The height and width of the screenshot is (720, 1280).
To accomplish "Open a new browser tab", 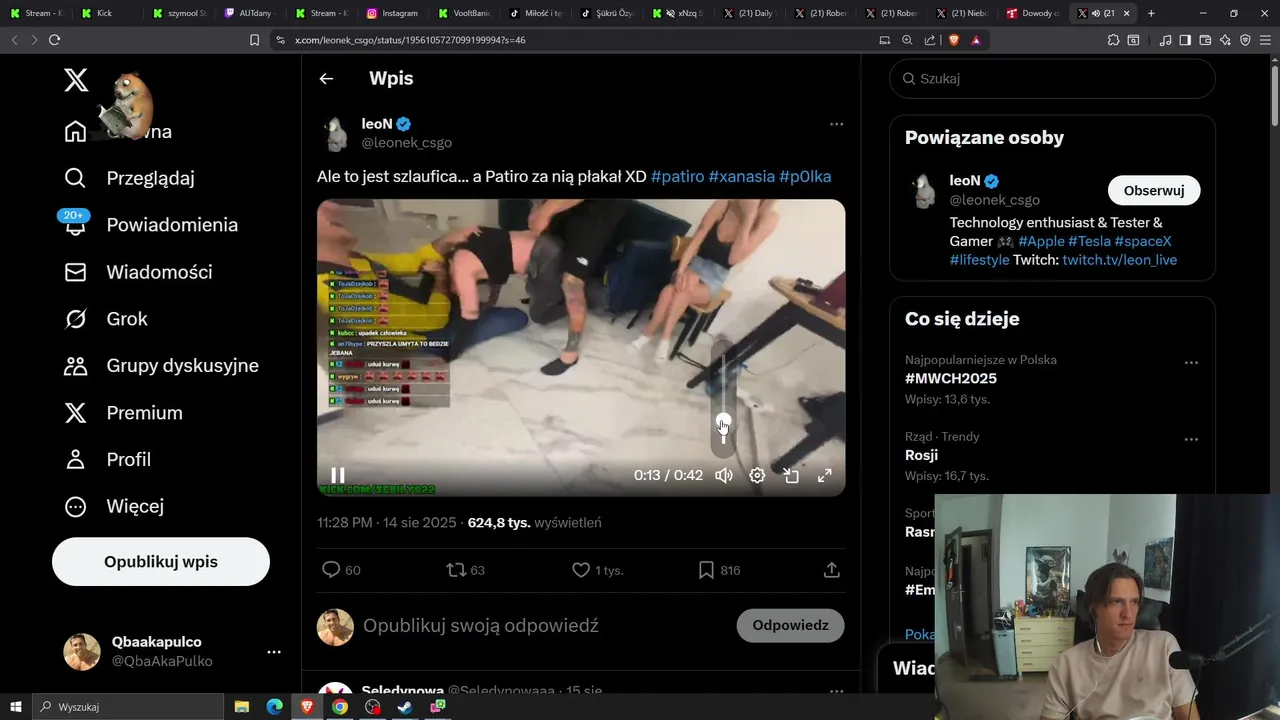I will pyautogui.click(x=1151, y=13).
